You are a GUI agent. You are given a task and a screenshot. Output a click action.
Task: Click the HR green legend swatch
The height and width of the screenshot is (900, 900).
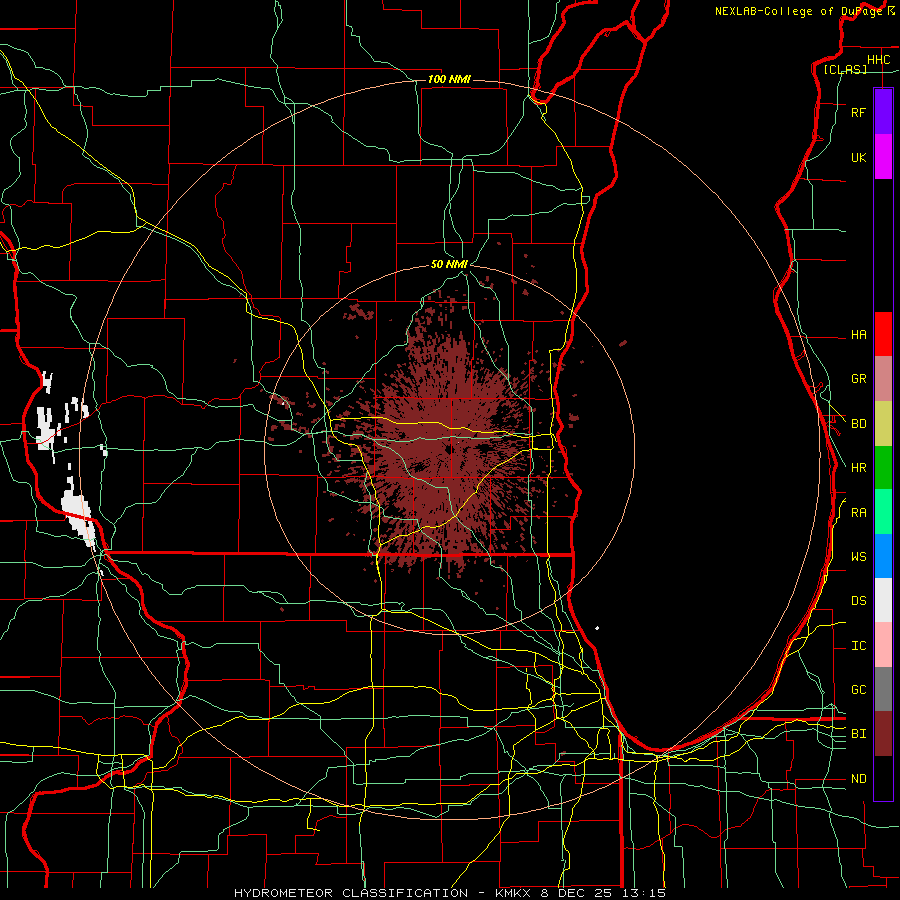(883, 468)
